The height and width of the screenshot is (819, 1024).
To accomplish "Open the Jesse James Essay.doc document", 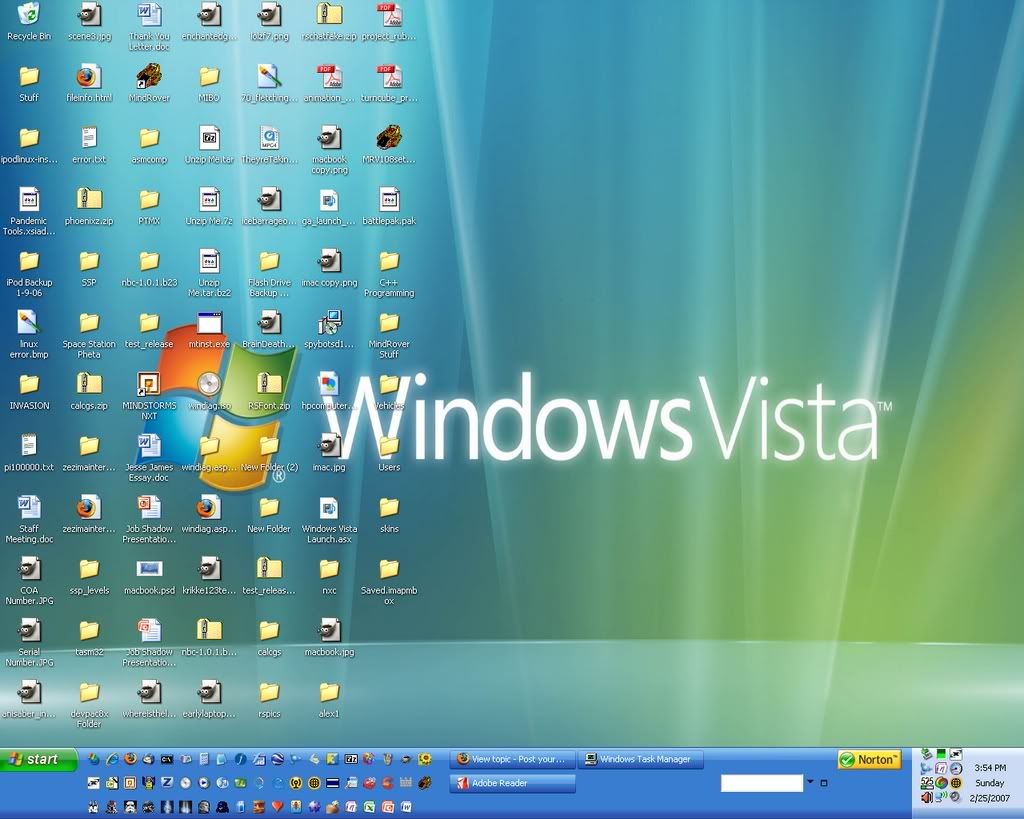I will pyautogui.click(x=149, y=457).
